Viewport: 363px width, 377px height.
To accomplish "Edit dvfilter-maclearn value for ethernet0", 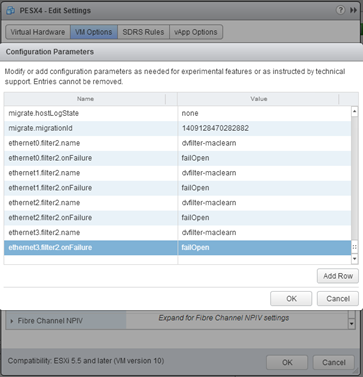I will click(264, 143).
